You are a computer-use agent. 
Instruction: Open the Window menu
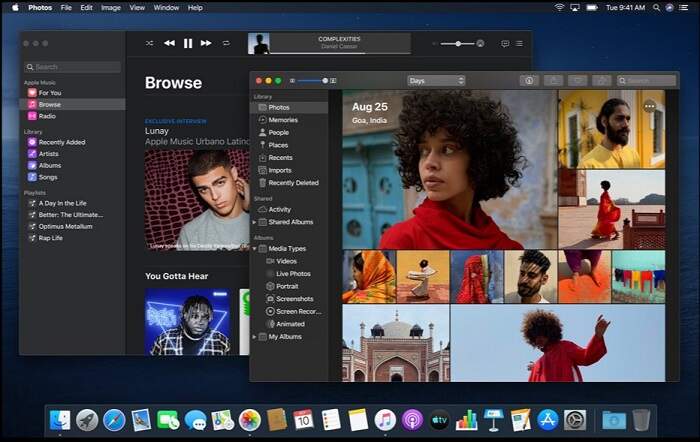click(167, 7)
